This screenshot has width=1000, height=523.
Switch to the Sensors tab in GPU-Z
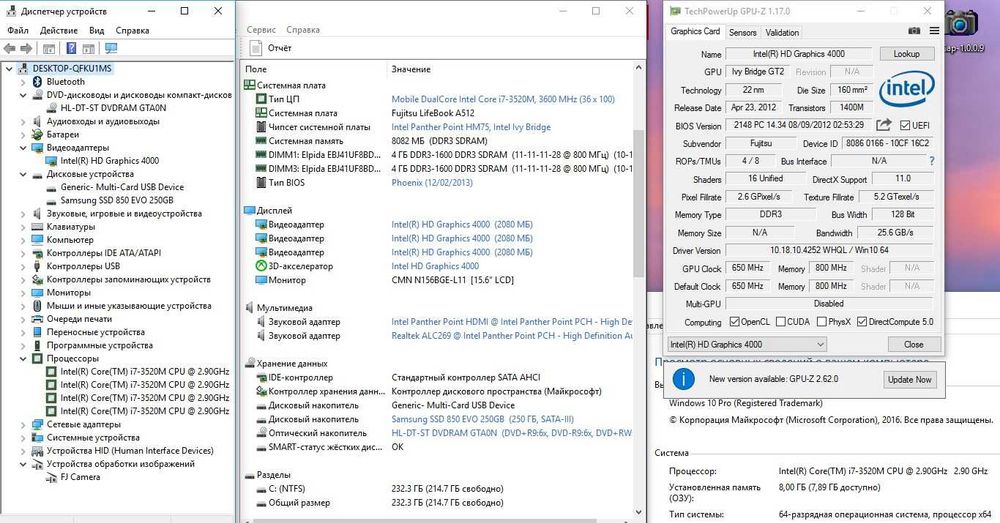[742, 32]
